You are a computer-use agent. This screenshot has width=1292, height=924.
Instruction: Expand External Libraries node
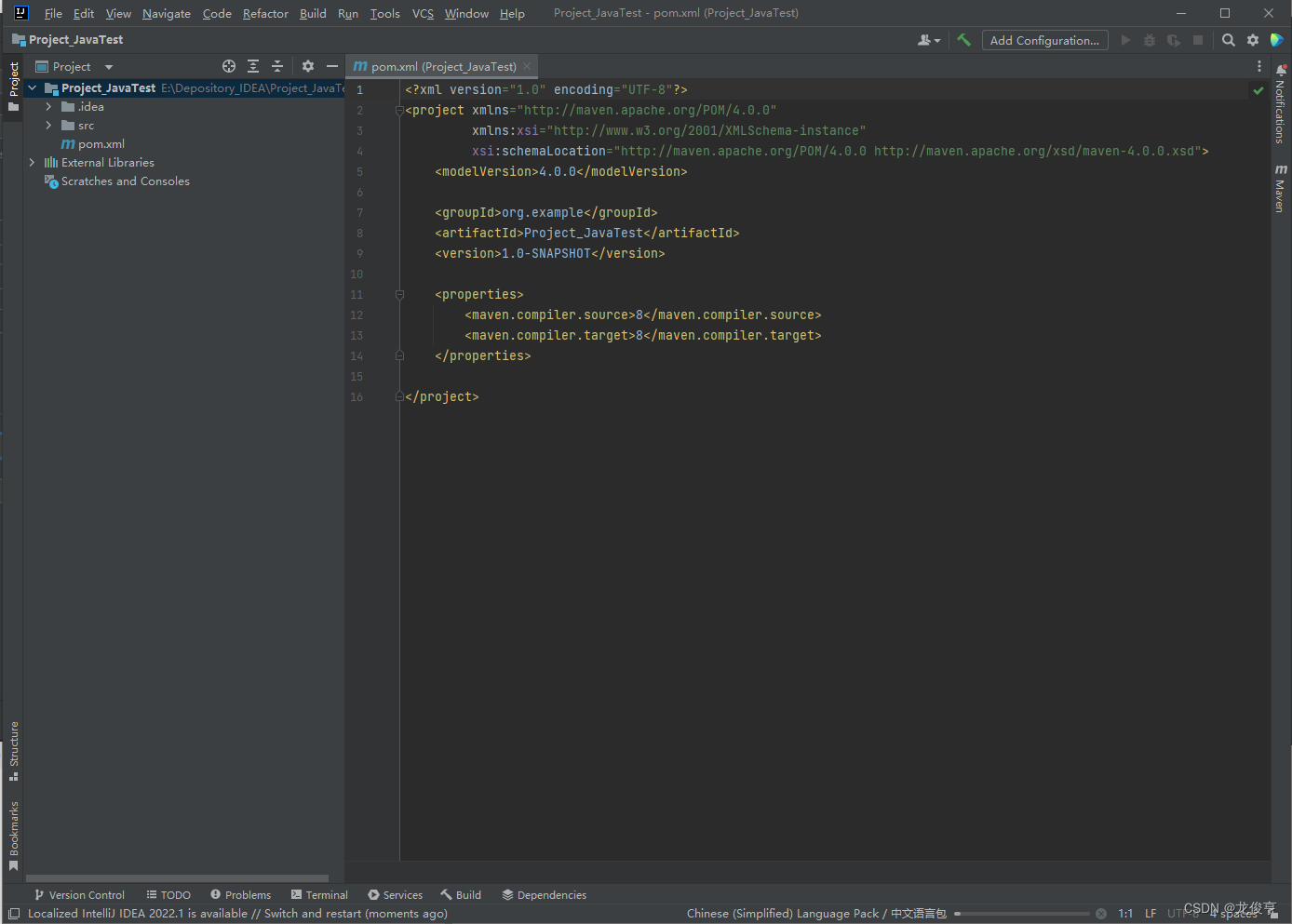point(33,163)
